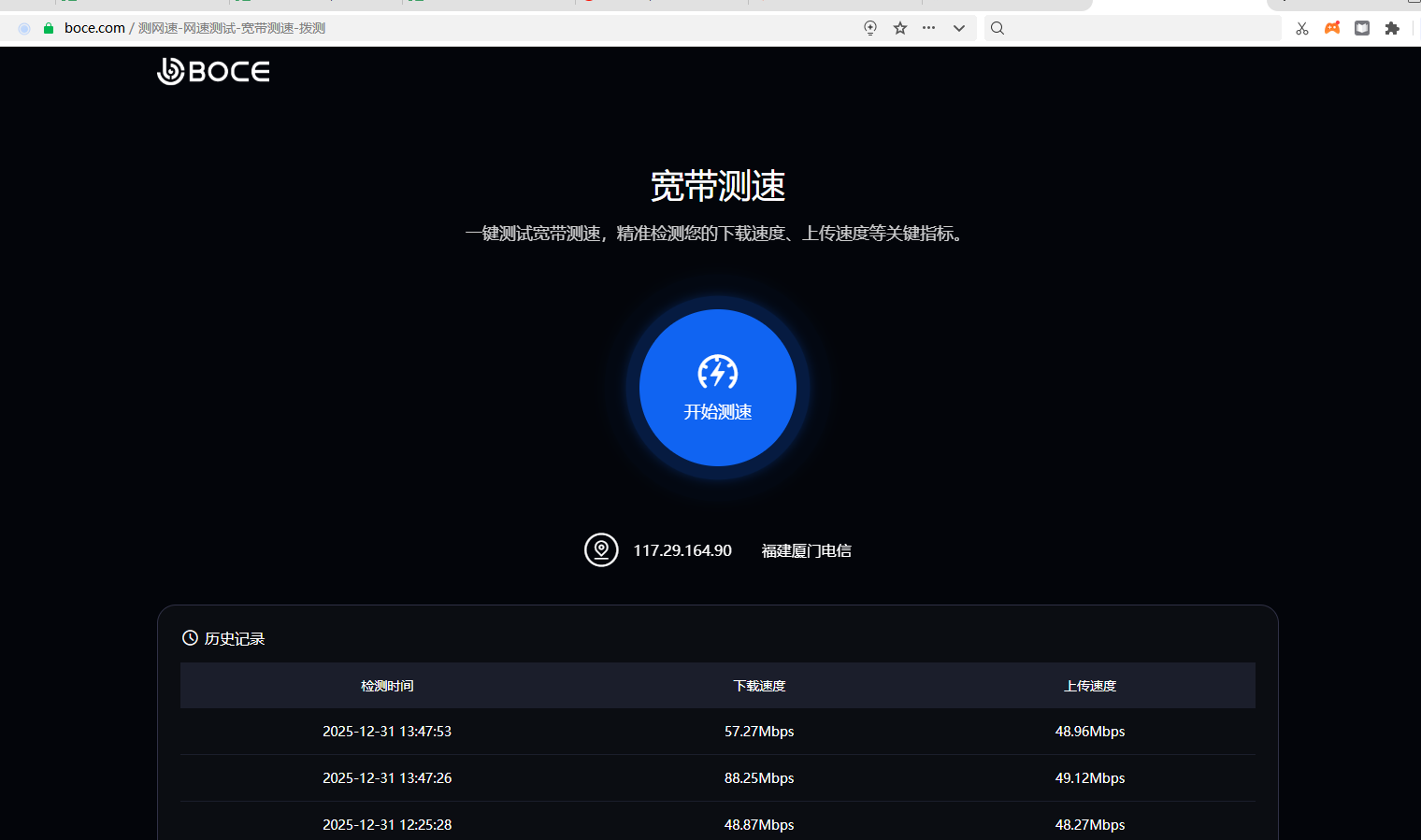
Task: Open reading mode with the book icon
Action: (1361, 28)
